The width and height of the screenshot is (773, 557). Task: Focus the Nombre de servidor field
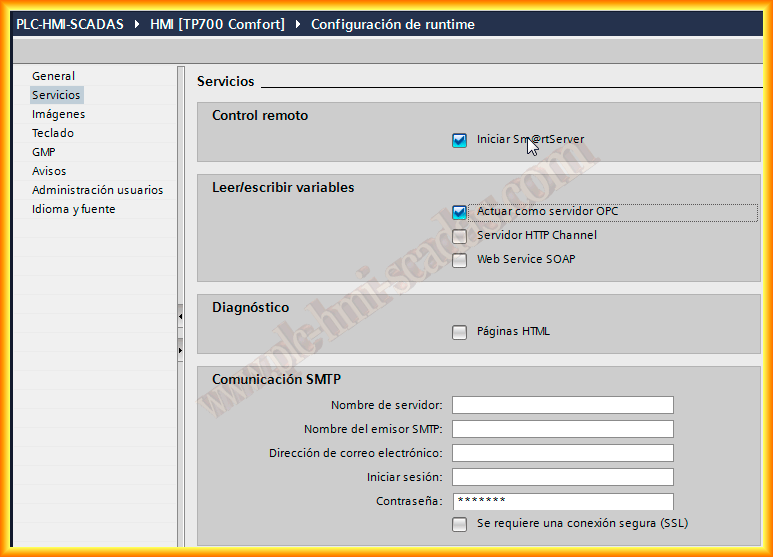pyautogui.click(x=562, y=405)
